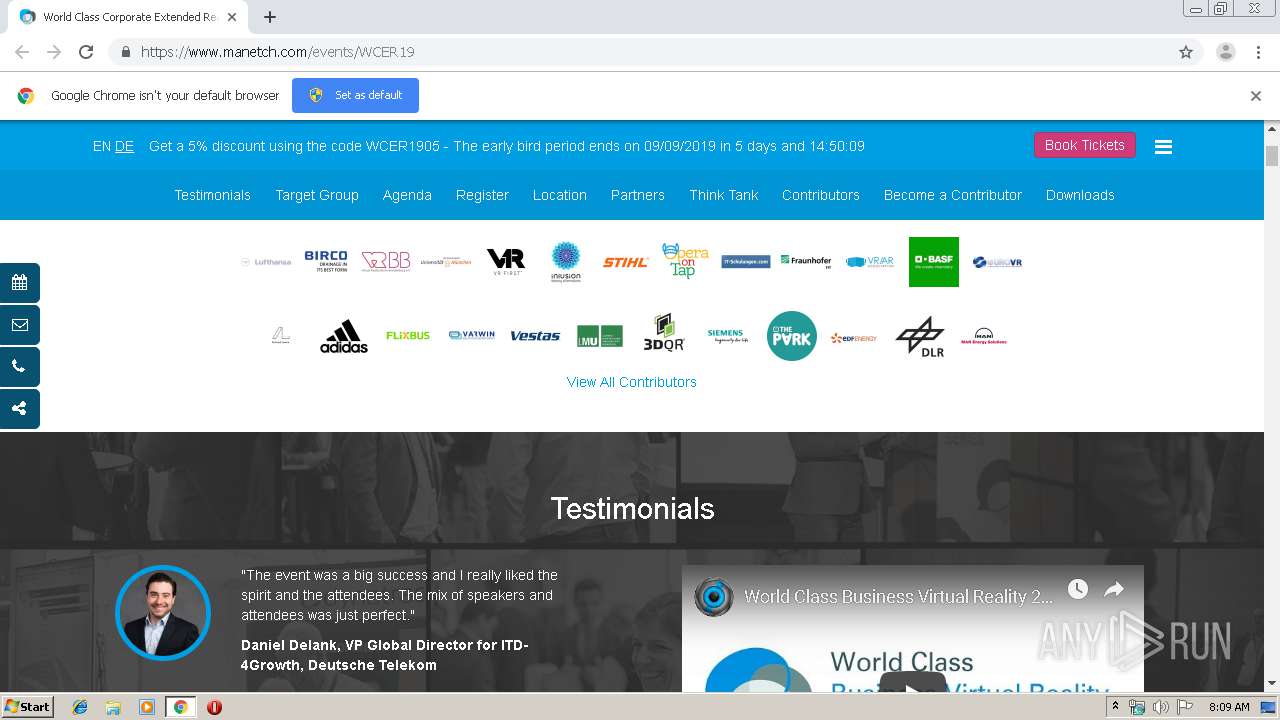Screen dimensions: 1280x720
Task: Open the 3DQR logo
Action: (x=664, y=333)
